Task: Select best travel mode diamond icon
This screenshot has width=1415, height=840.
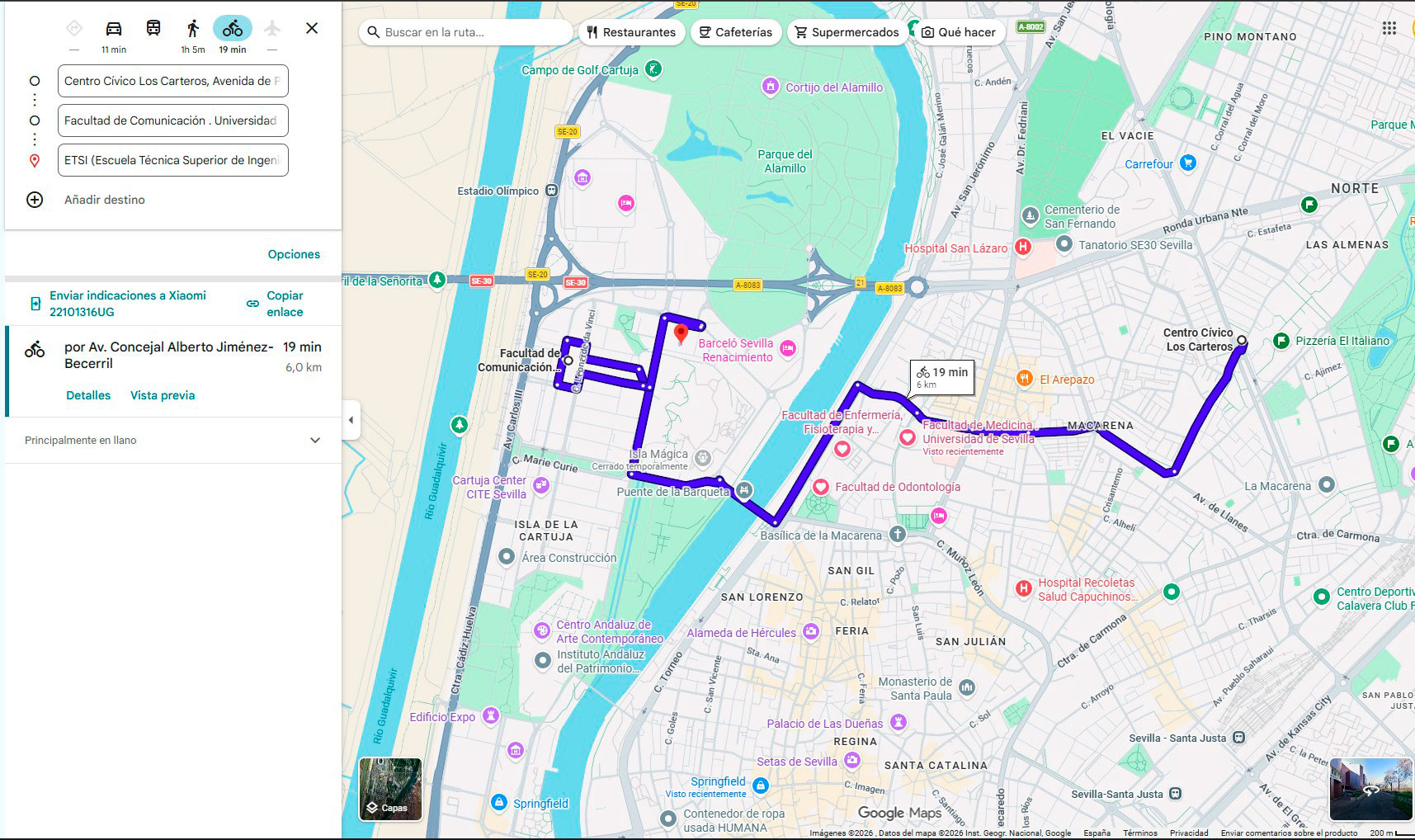Action: coord(74,28)
